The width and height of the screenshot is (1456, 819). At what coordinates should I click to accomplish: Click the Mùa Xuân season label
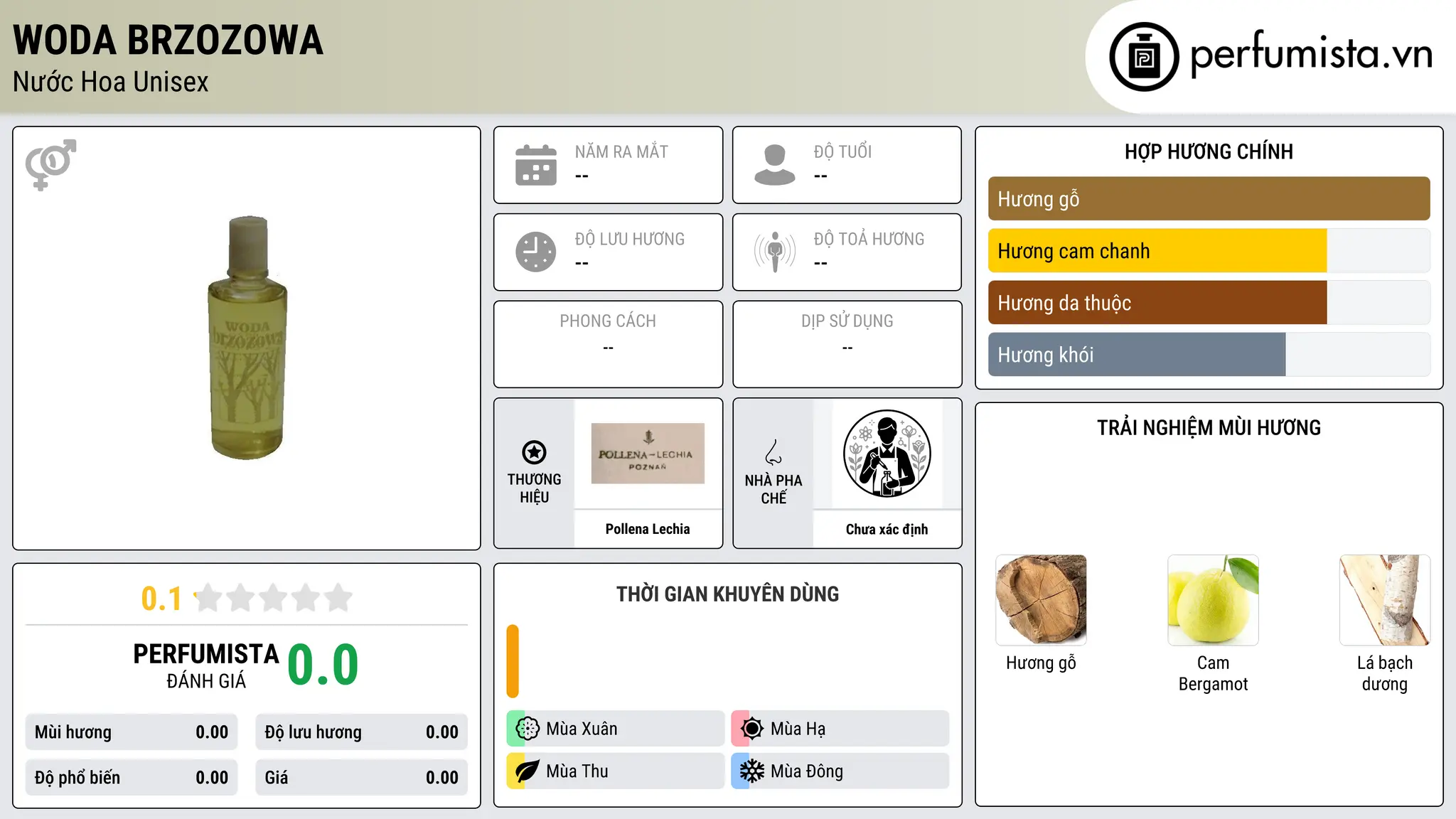point(582,729)
